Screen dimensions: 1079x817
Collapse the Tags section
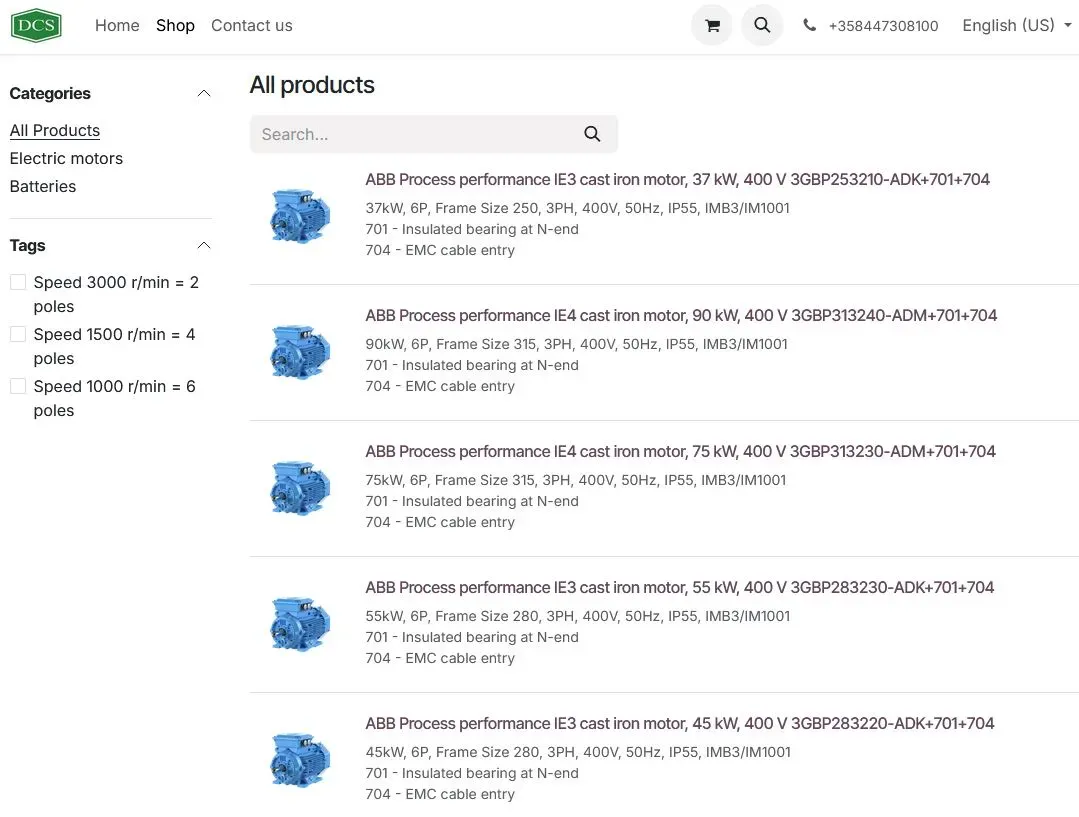coord(204,246)
